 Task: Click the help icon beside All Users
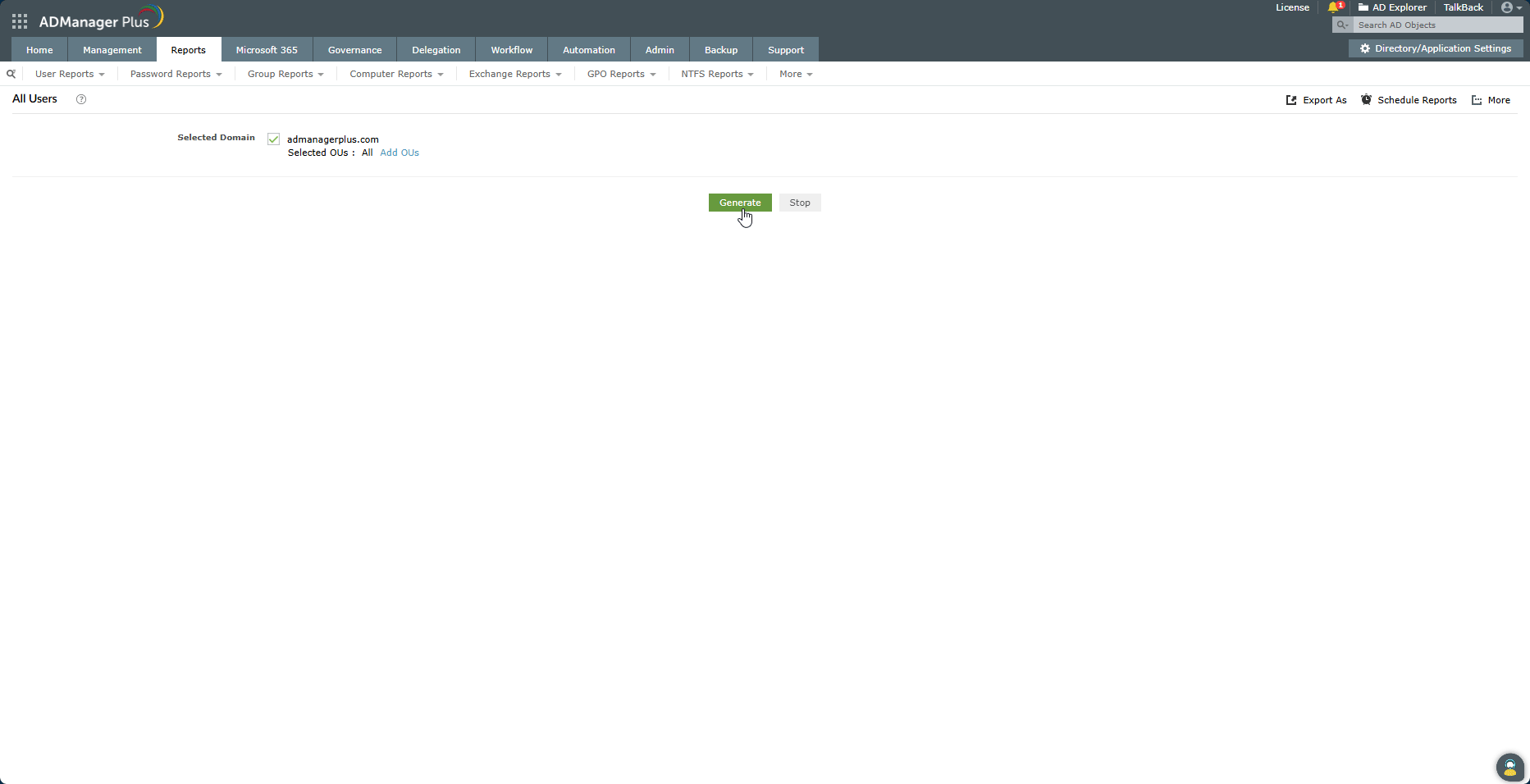tap(80, 99)
